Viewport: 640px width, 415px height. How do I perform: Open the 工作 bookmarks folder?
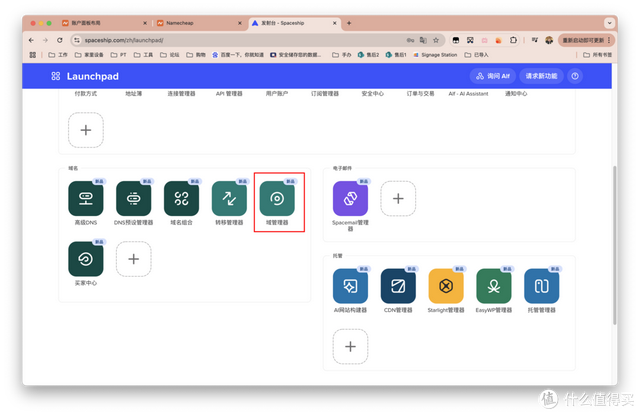pyautogui.click(x=58, y=55)
